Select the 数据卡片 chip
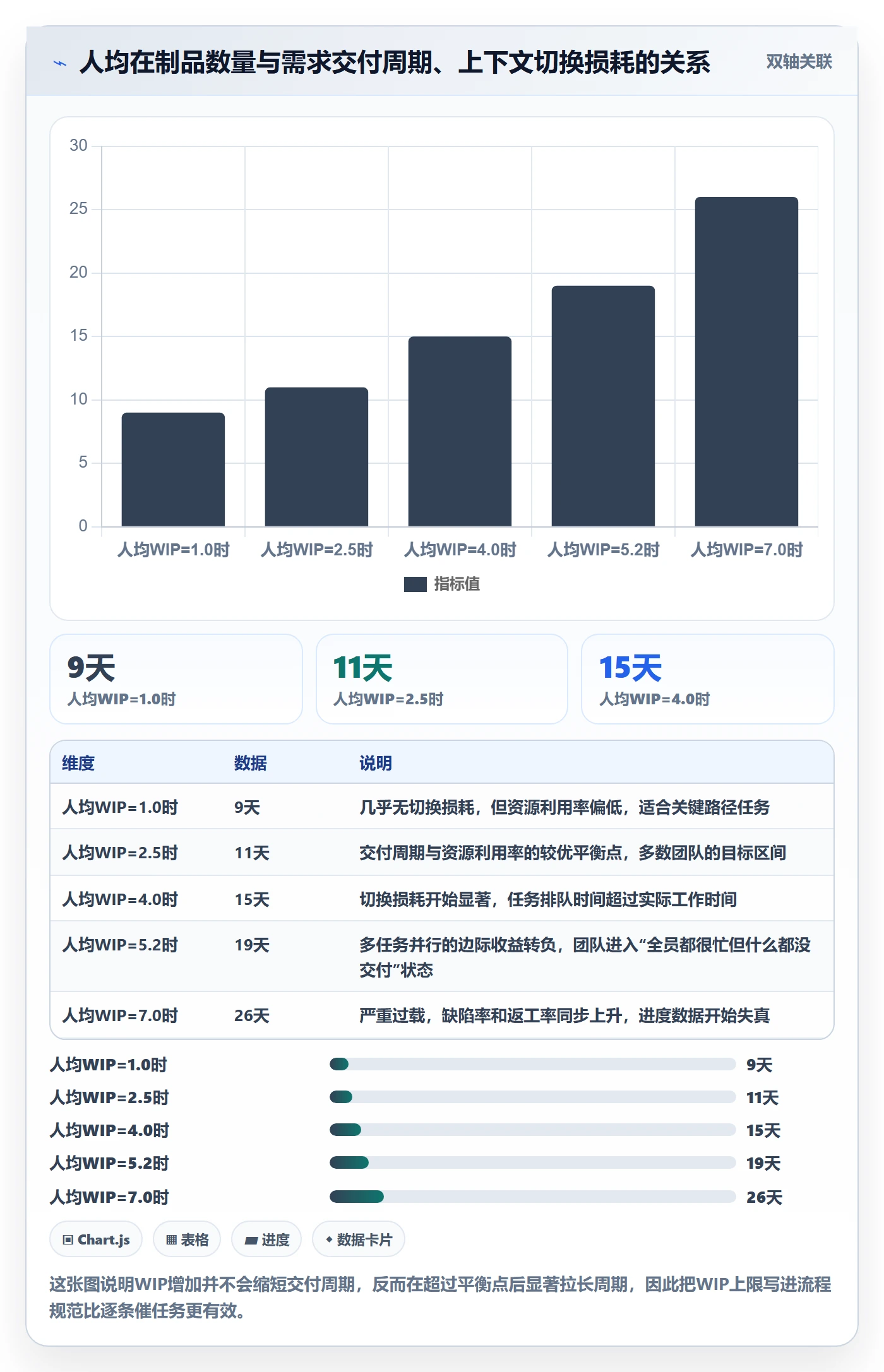Viewport: 884px width, 1372px height. pyautogui.click(x=359, y=1239)
